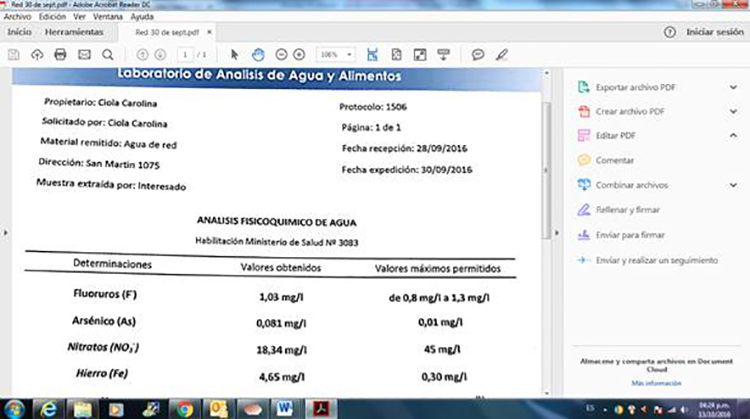Image resolution: width=750 pixels, height=419 pixels.
Task: Click the scroll up arrow of document
Action: [546, 73]
